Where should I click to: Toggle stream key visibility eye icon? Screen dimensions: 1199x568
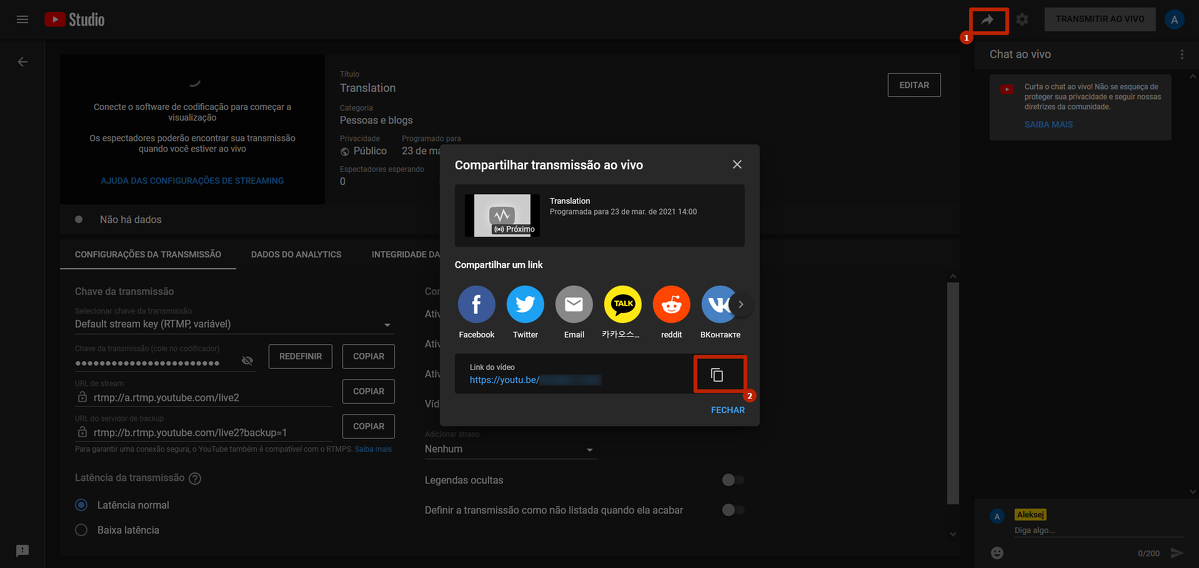coord(247,360)
